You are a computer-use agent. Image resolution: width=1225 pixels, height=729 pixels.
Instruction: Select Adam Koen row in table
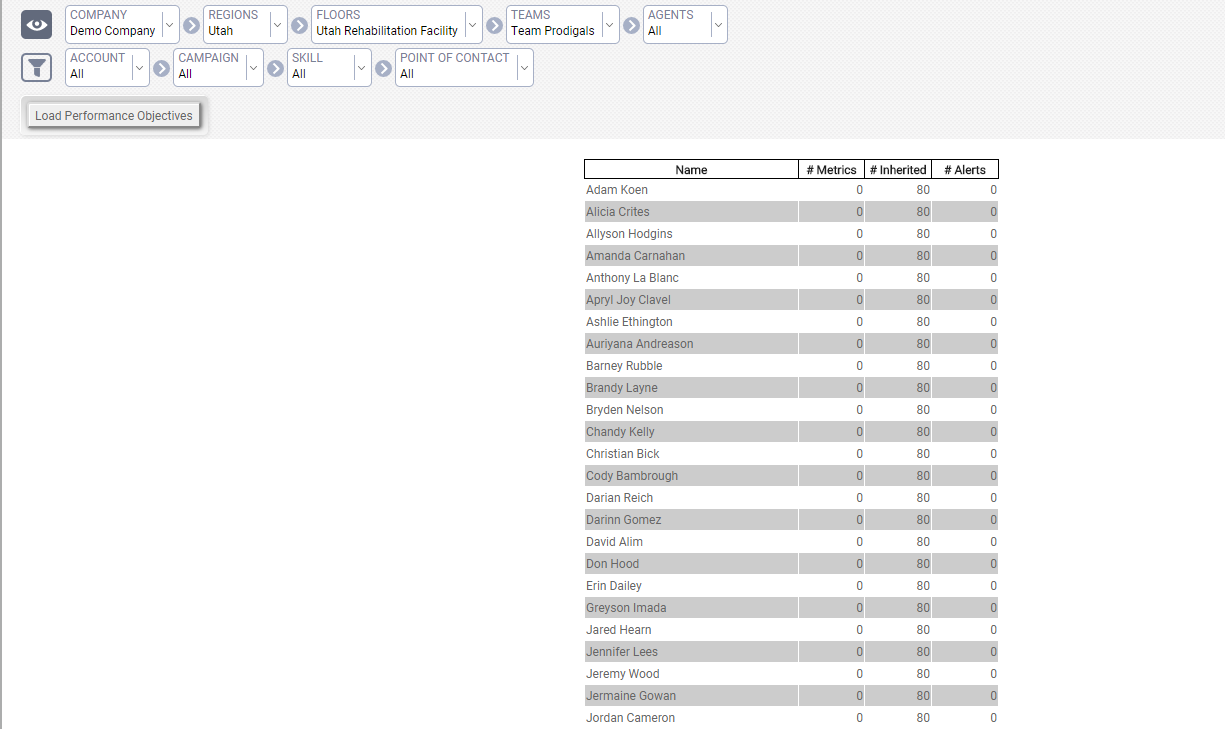[617, 190]
